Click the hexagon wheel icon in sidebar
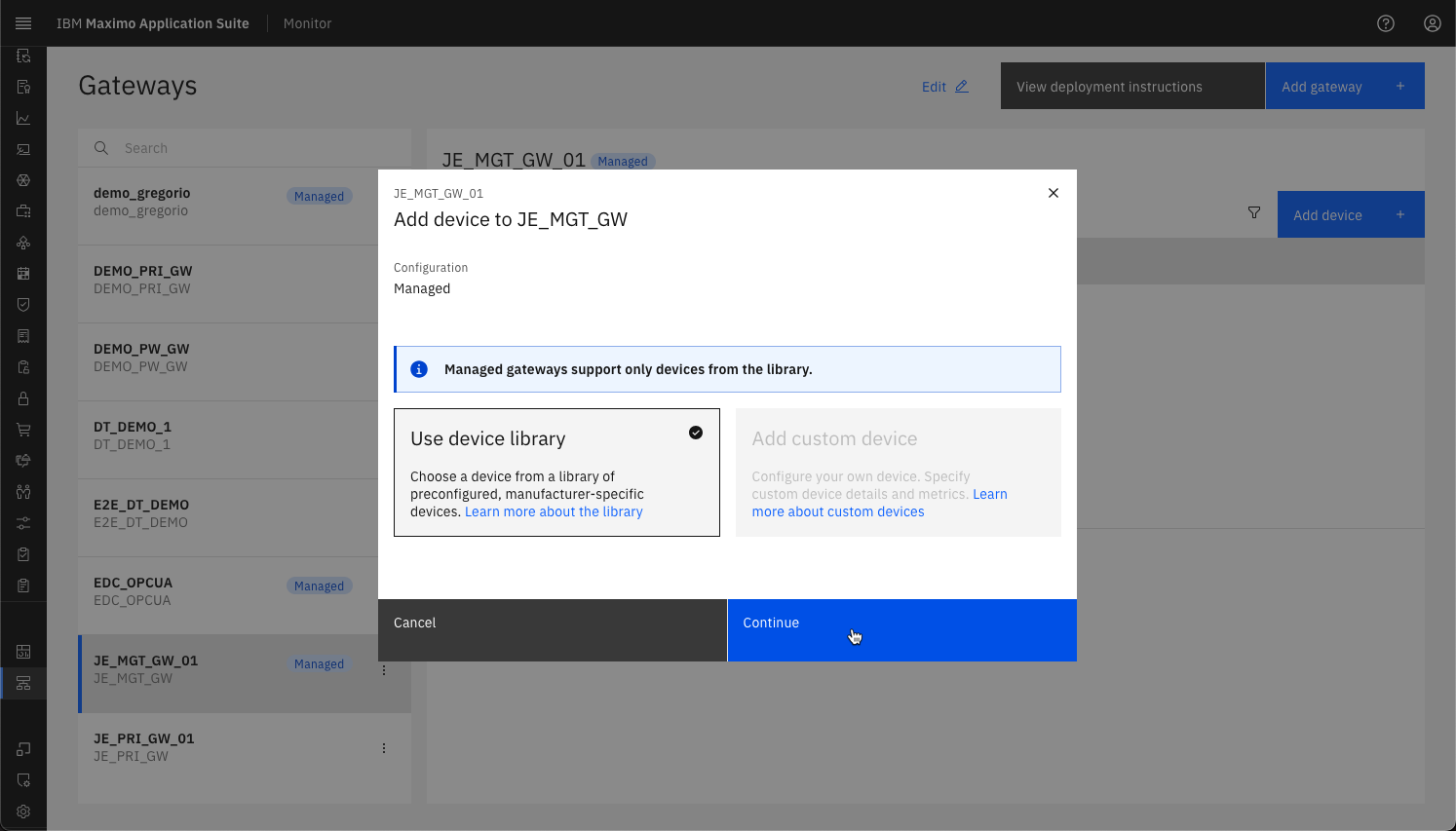The image size is (1456, 831). coord(23,180)
